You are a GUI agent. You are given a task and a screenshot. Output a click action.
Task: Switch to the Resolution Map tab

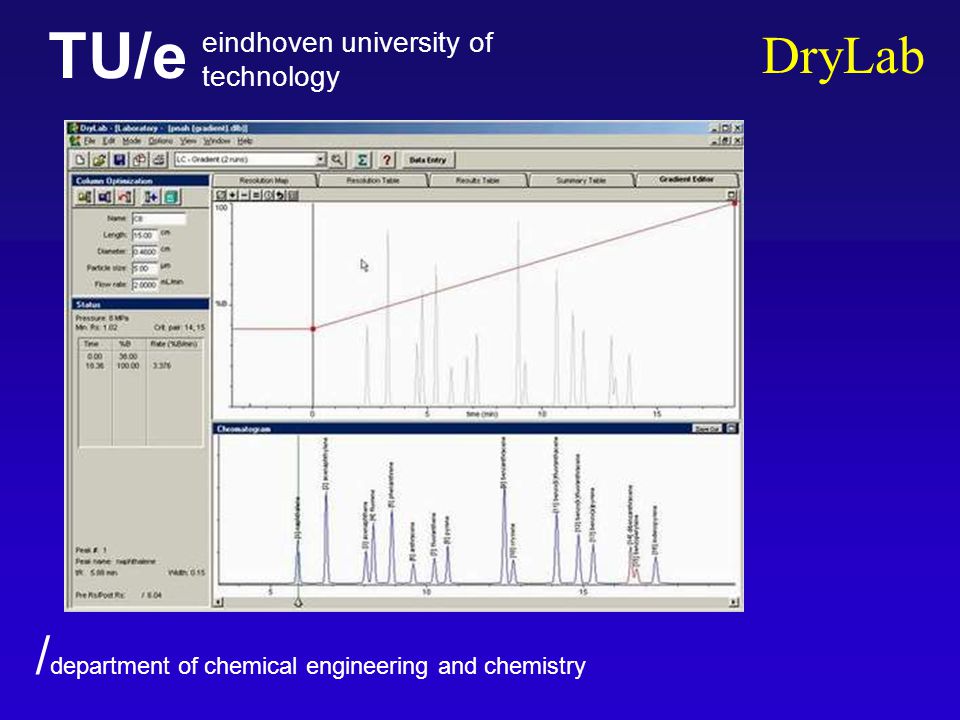[x=264, y=181]
